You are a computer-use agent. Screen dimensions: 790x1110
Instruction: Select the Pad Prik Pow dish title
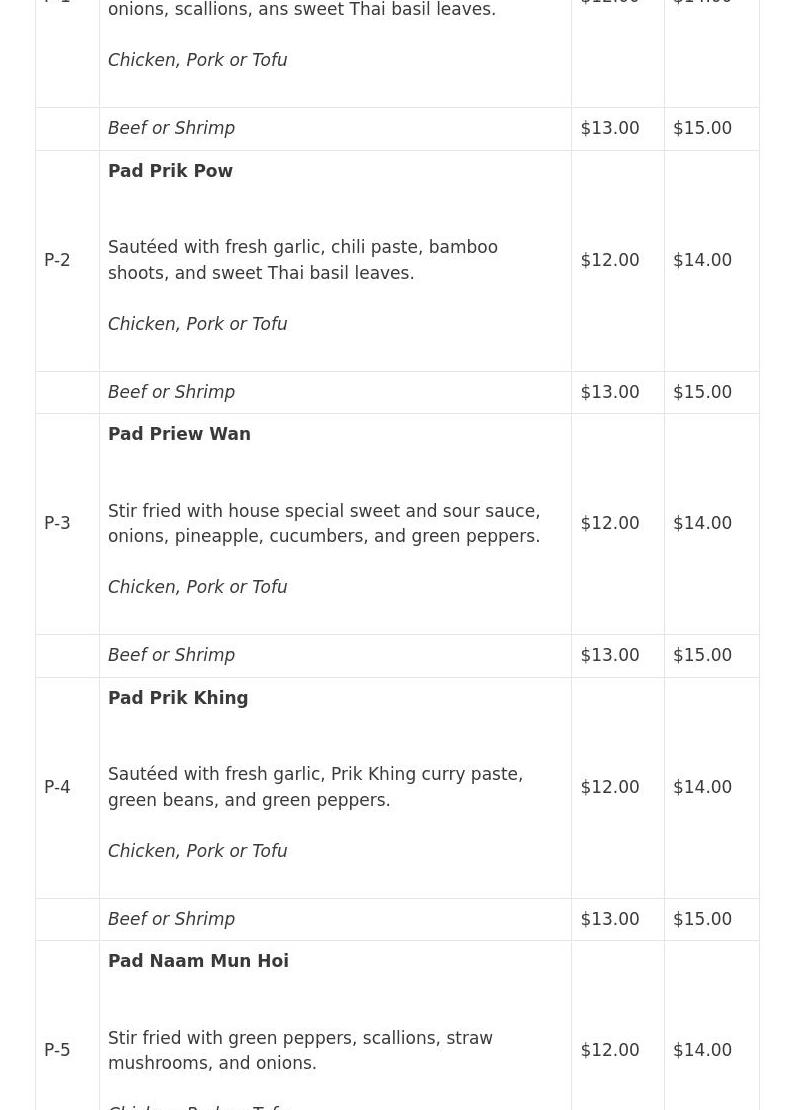click(x=170, y=171)
